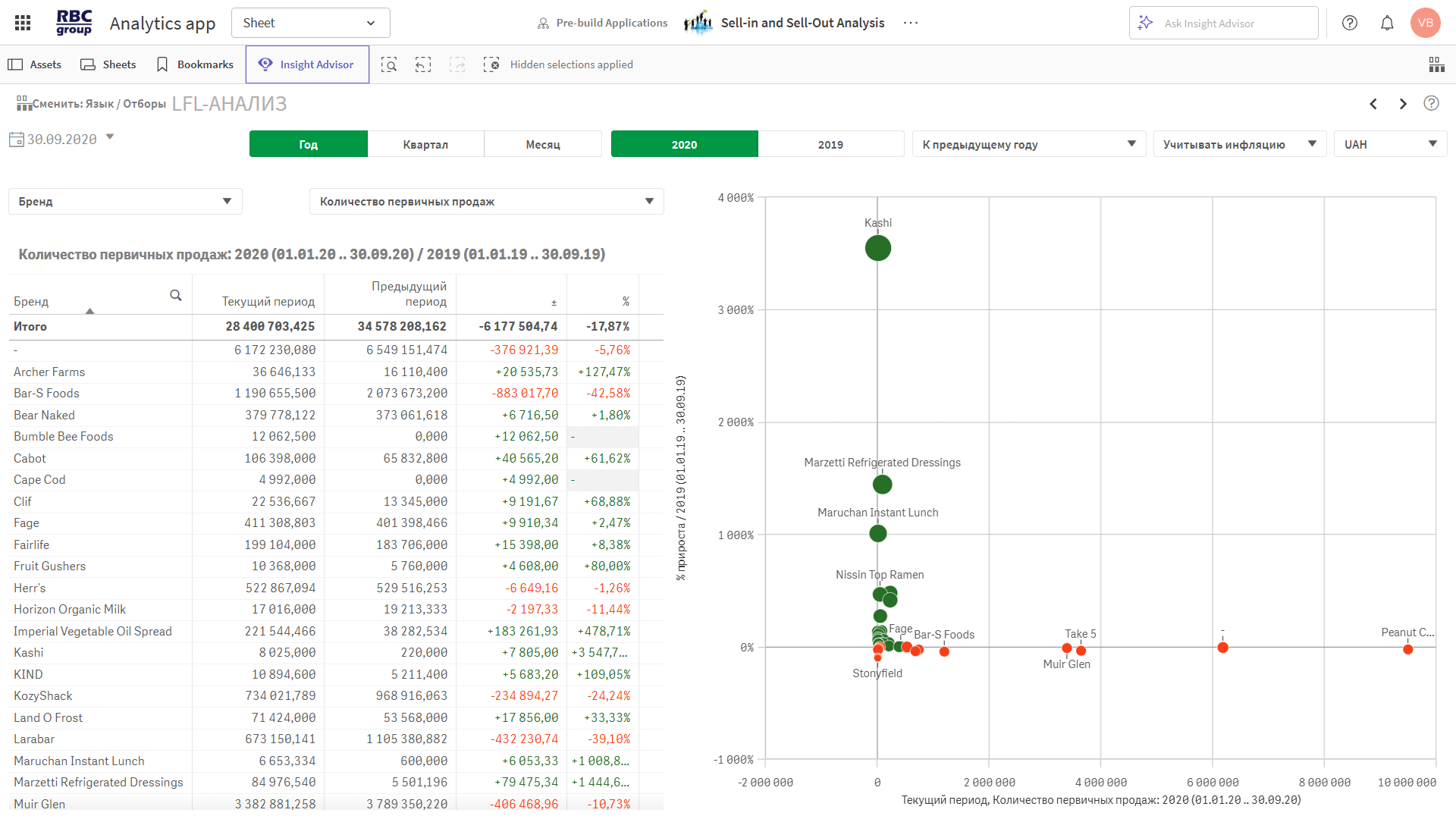Image resolution: width=1456 pixels, height=819 pixels.
Task: Open the Bookmarks tab
Action: tap(194, 64)
